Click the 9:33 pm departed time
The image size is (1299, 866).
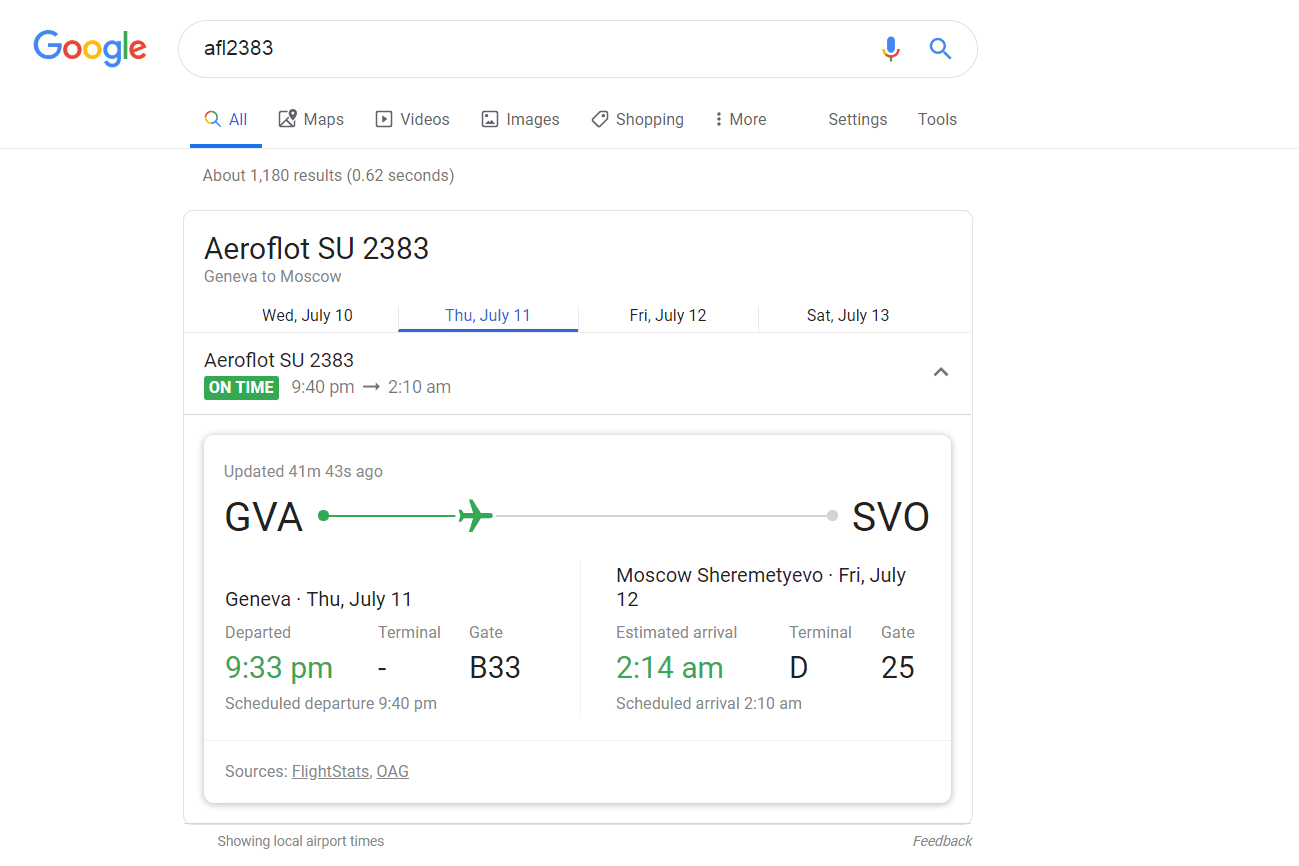(279, 667)
